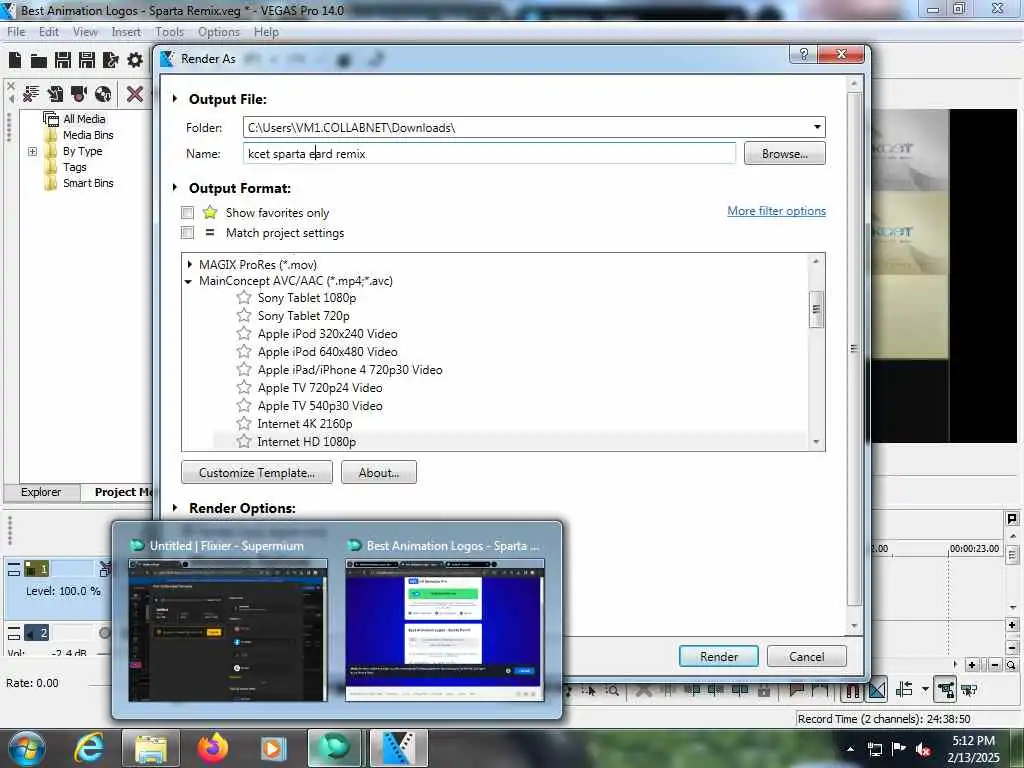The image size is (1024, 768).
Task: Click the Render button
Action: [x=718, y=656]
